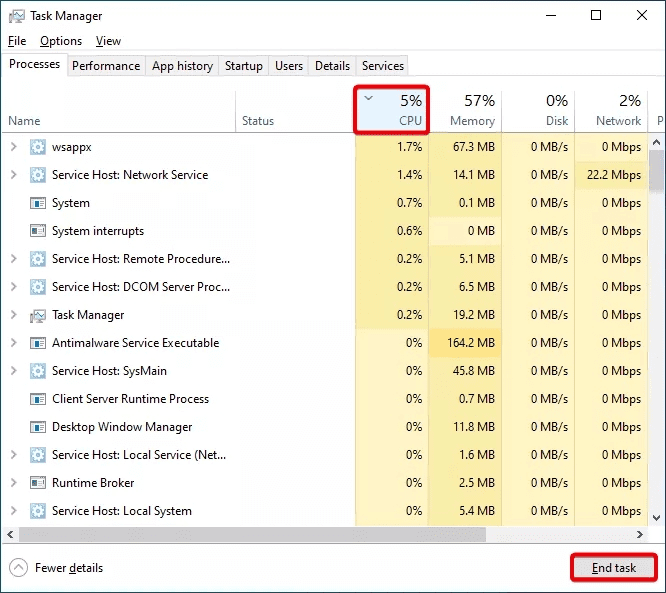Collapse view with Fewer details arrow icon
The image size is (666, 593).
[18, 568]
